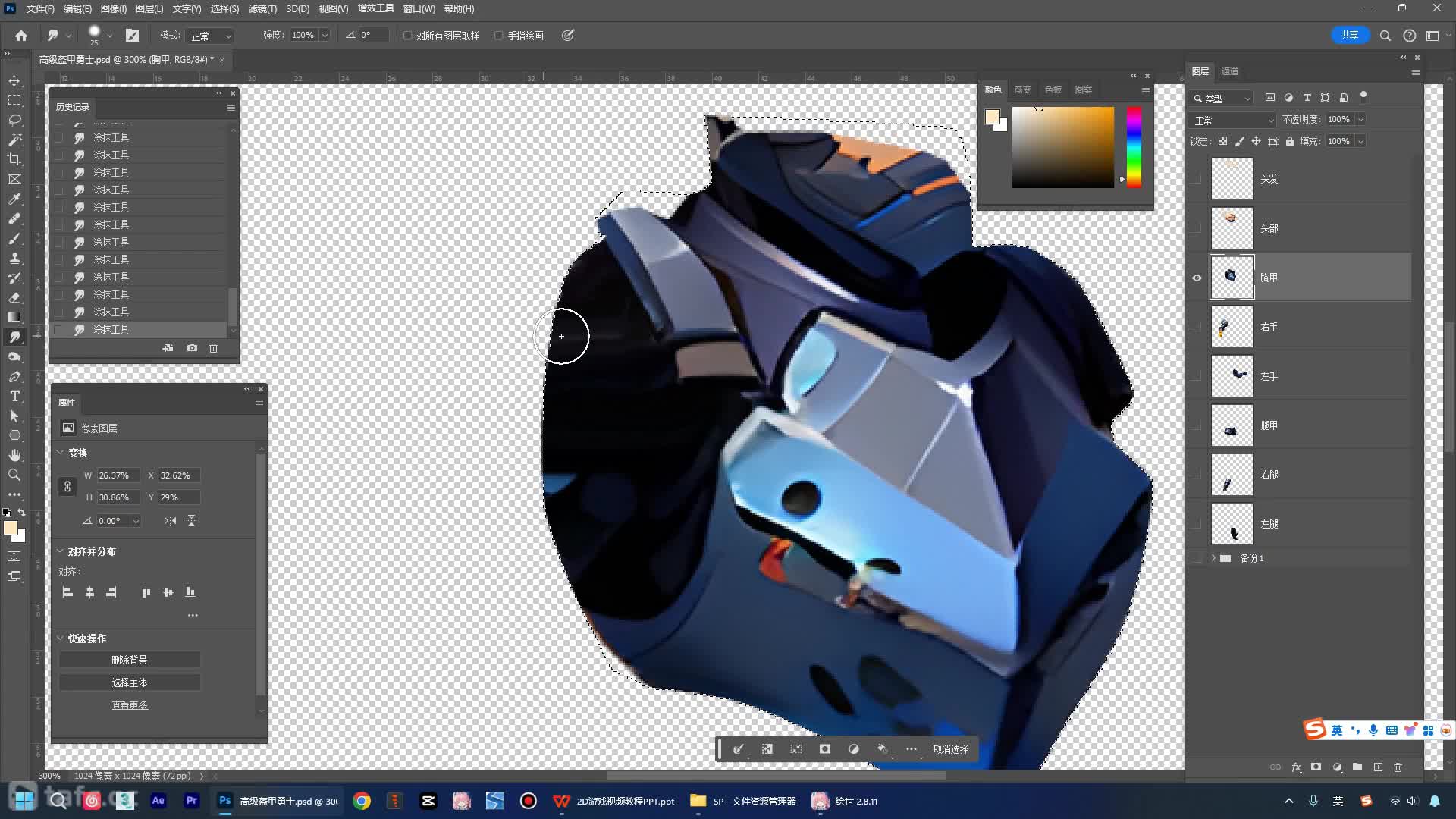The image size is (1456, 819).
Task: Open layer fill dropdown arrow
Action: (1360, 141)
